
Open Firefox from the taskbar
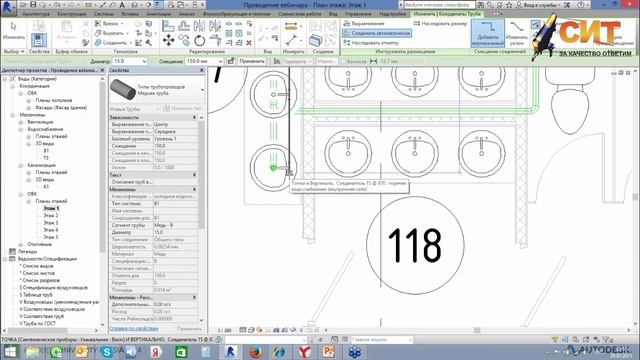pyautogui.click(x=255, y=351)
